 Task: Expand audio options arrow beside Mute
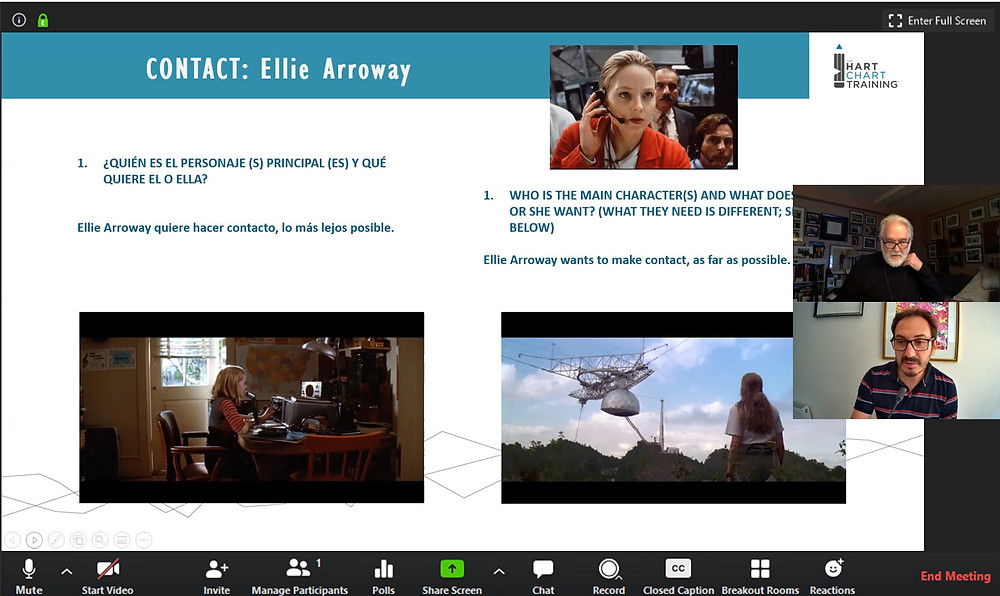(x=67, y=572)
